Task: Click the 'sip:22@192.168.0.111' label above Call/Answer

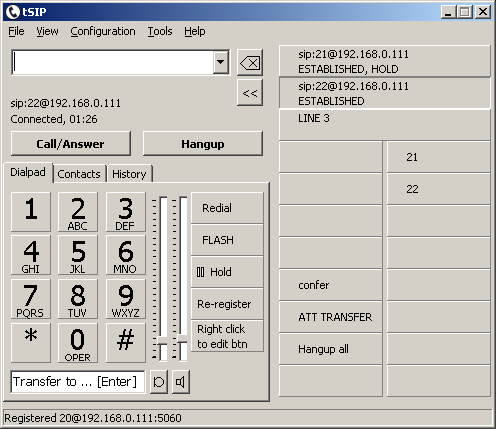Action: click(66, 103)
